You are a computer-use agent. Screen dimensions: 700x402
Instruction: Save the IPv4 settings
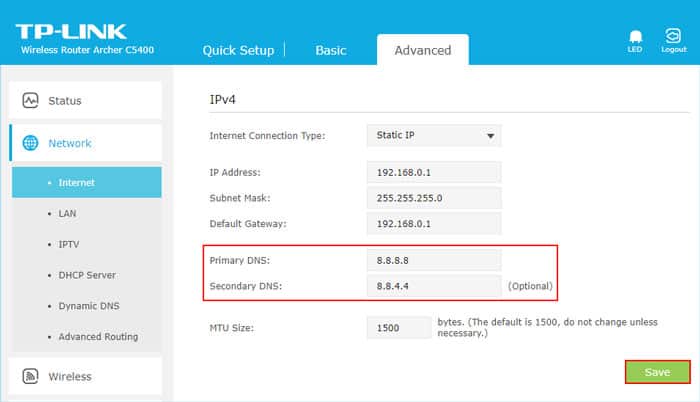point(658,372)
